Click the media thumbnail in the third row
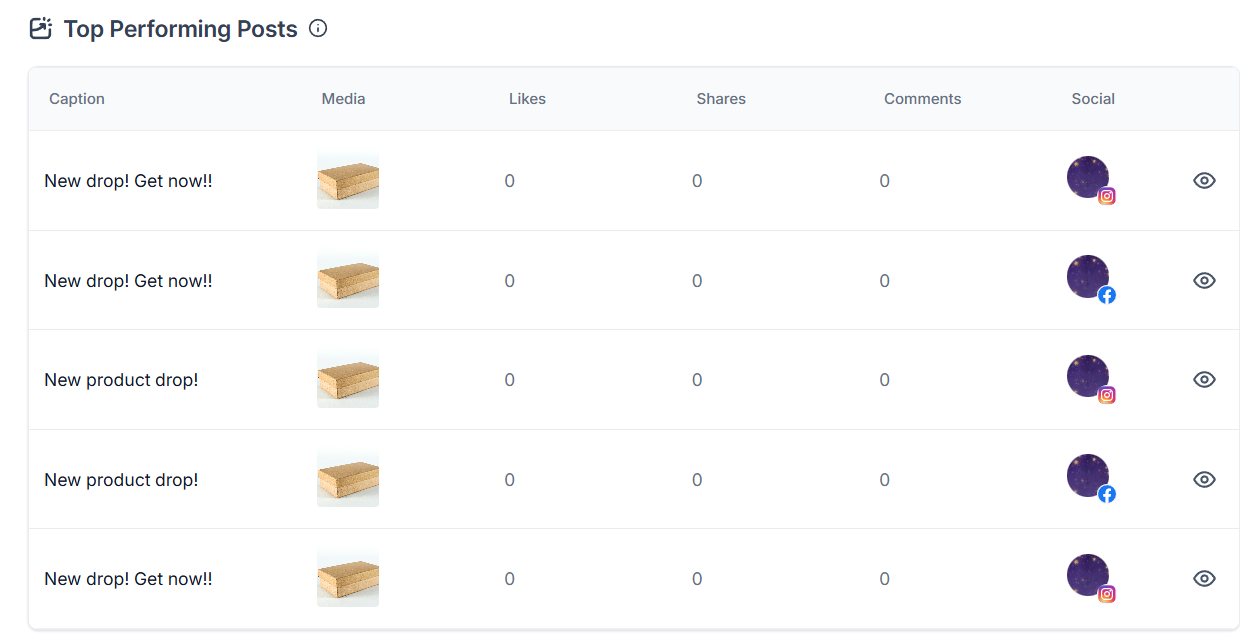 tap(348, 380)
